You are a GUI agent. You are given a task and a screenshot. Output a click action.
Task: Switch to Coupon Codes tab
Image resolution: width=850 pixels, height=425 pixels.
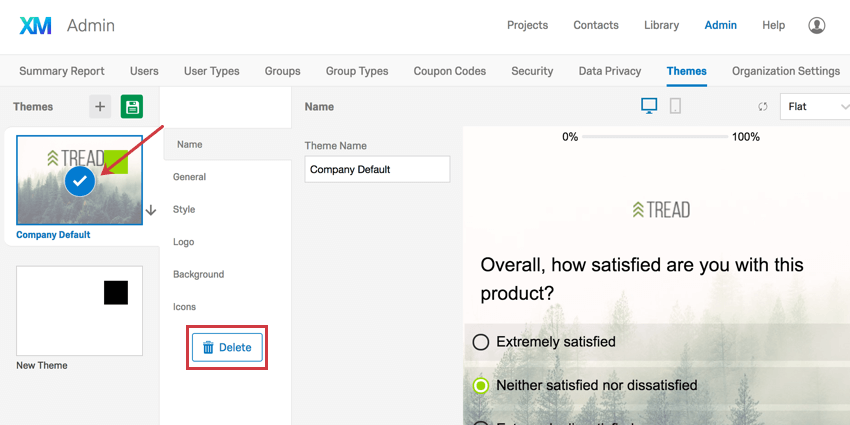tap(449, 71)
